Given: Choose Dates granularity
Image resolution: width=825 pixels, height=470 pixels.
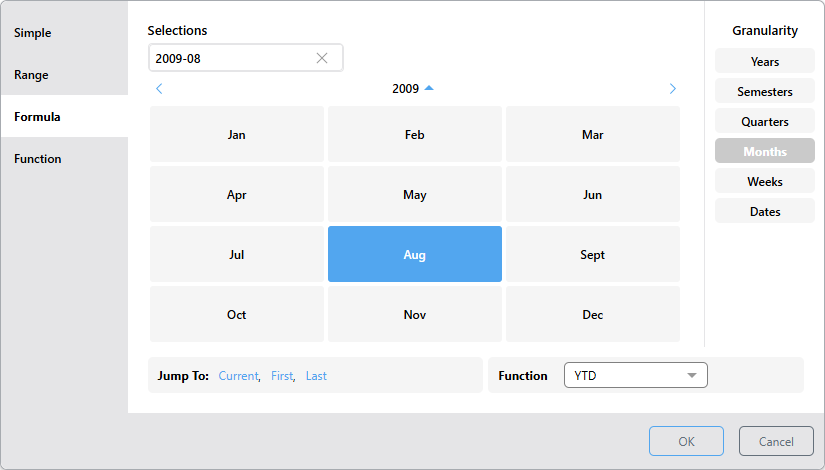Looking at the screenshot, I should [x=764, y=212].
